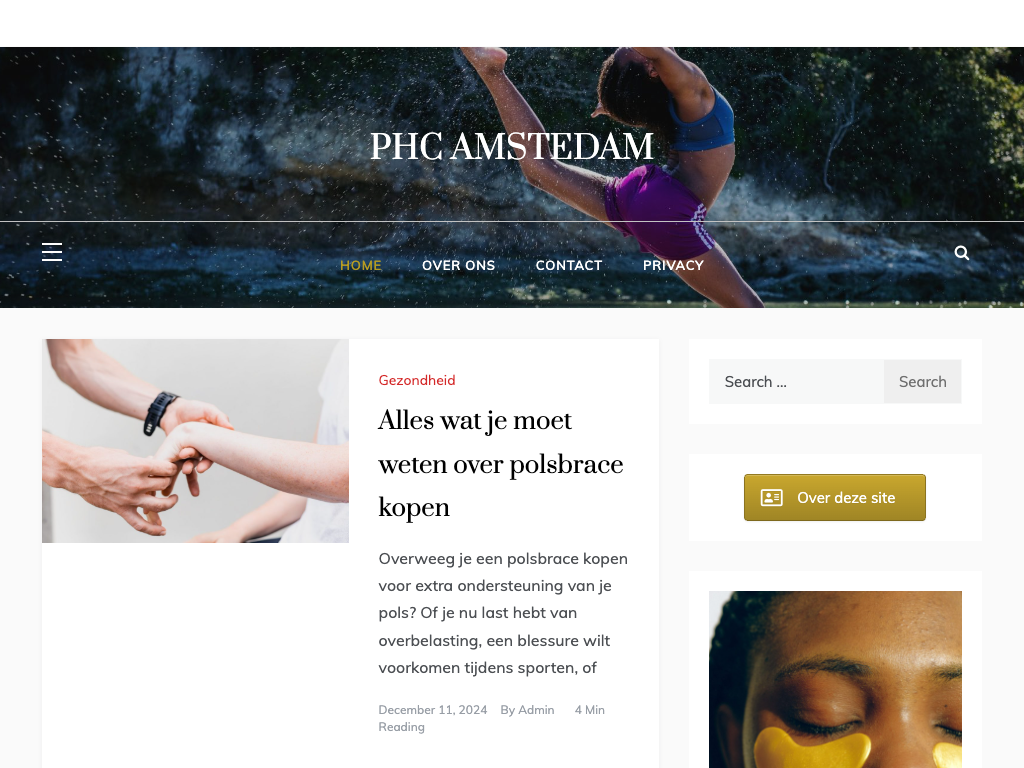Open the Home menu item
The image size is (1024, 768).
point(360,265)
